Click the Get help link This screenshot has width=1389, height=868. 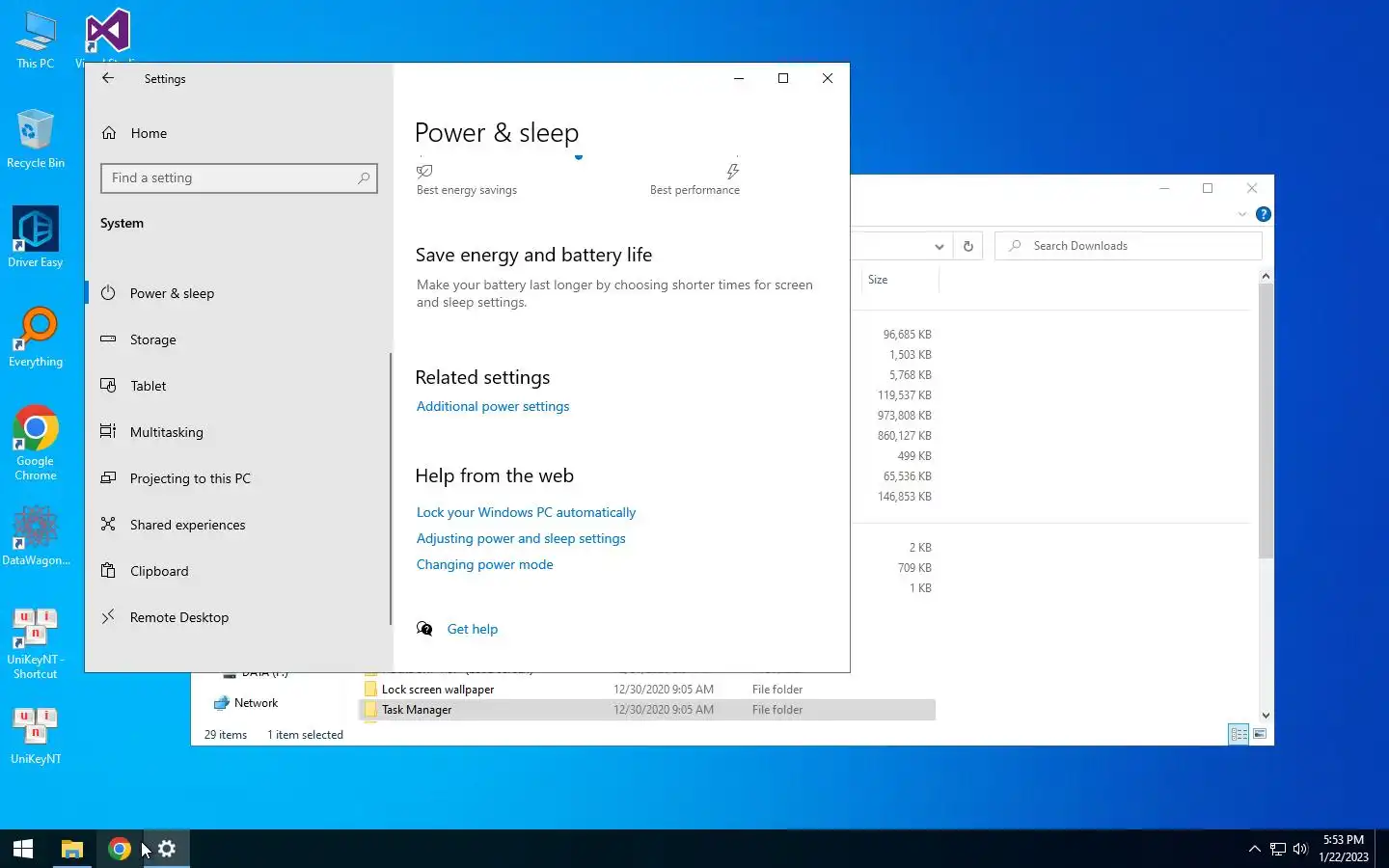(473, 630)
